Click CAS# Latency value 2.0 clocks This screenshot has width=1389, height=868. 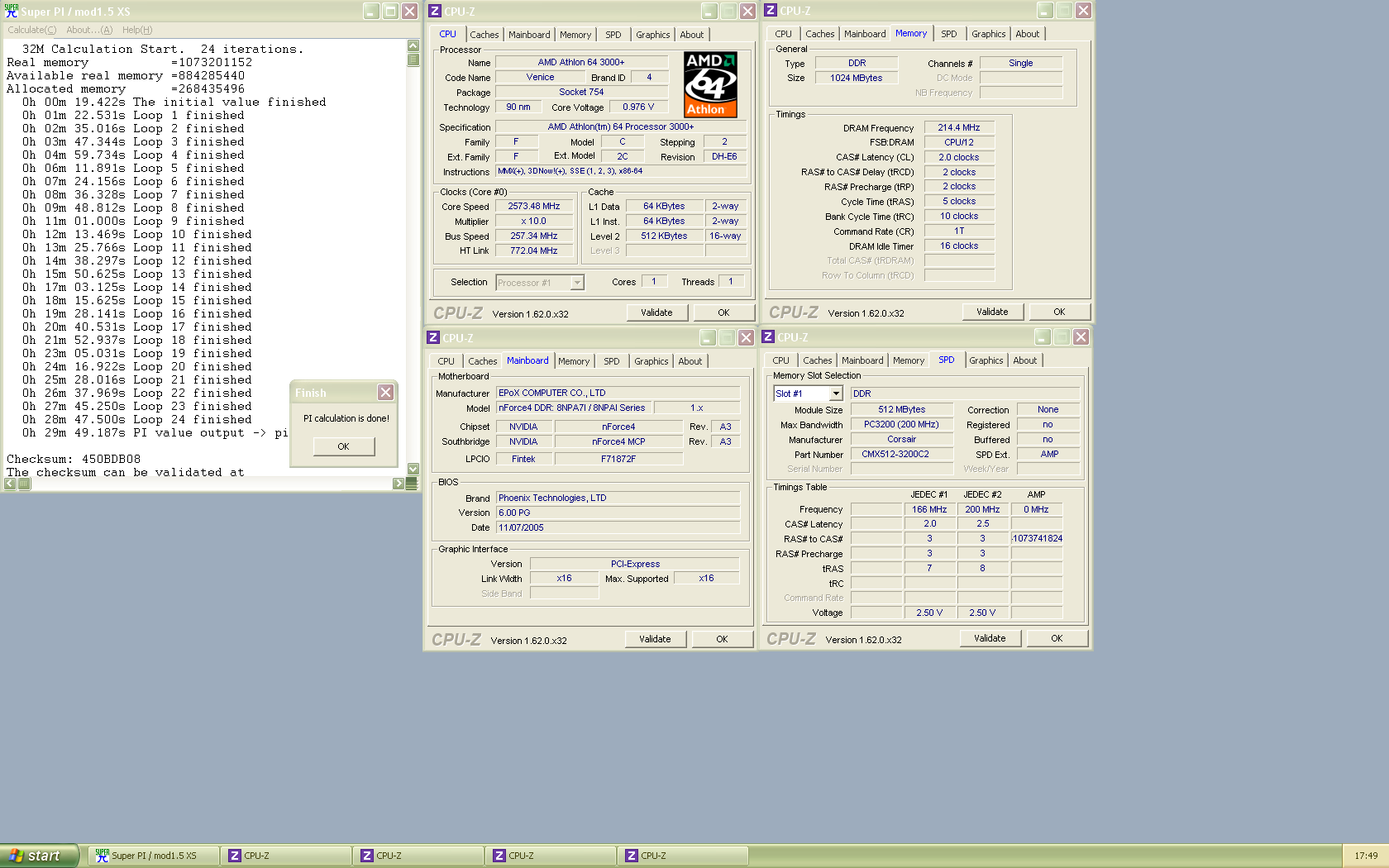(x=959, y=157)
